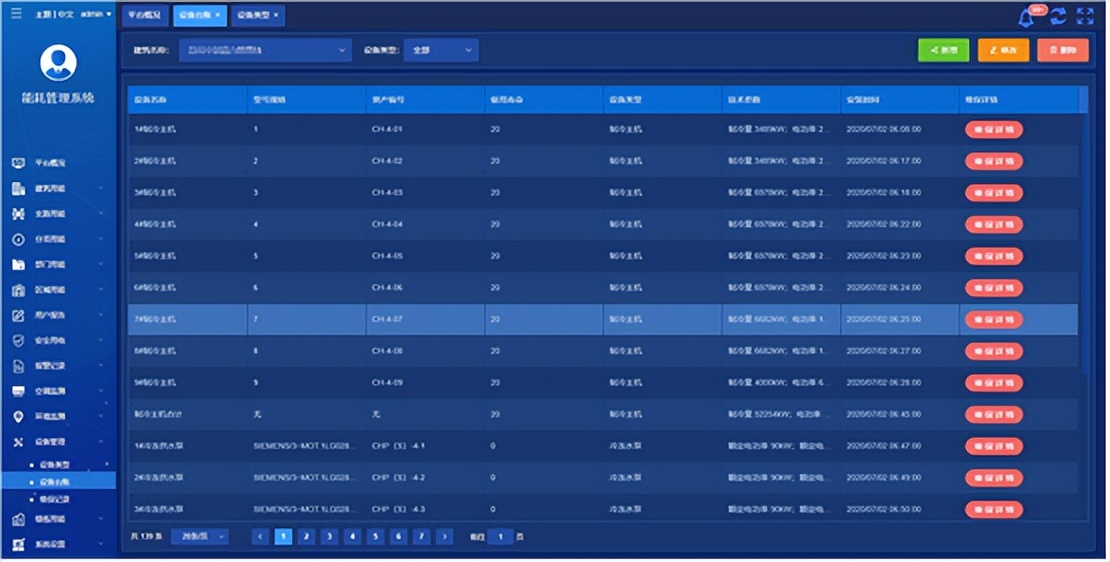Image resolution: width=1110 pixels, height=562 pixels.
Task: Click the location pin icon in sidebar
Action: pos(18,416)
